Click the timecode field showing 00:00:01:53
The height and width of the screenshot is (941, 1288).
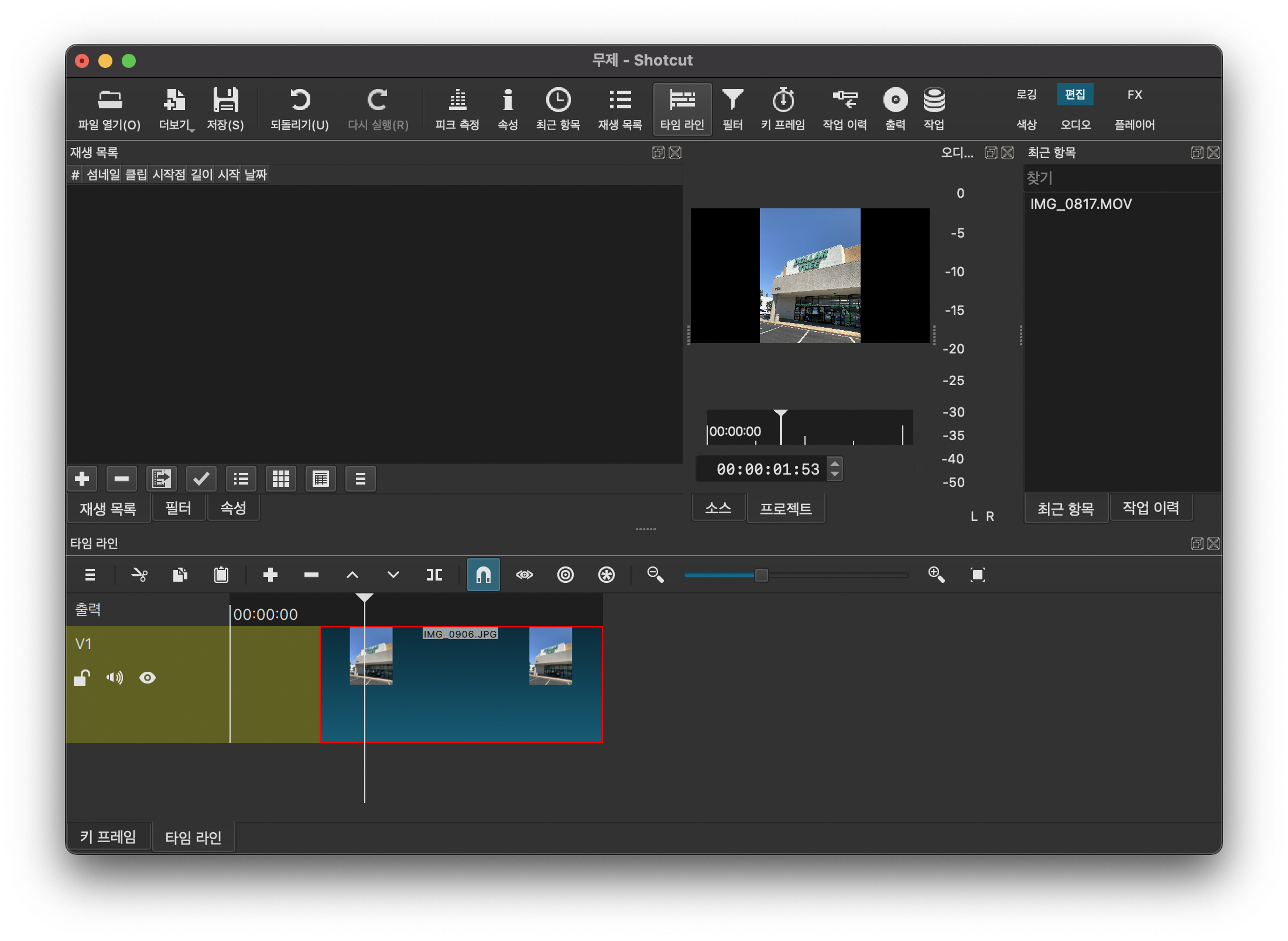point(761,469)
